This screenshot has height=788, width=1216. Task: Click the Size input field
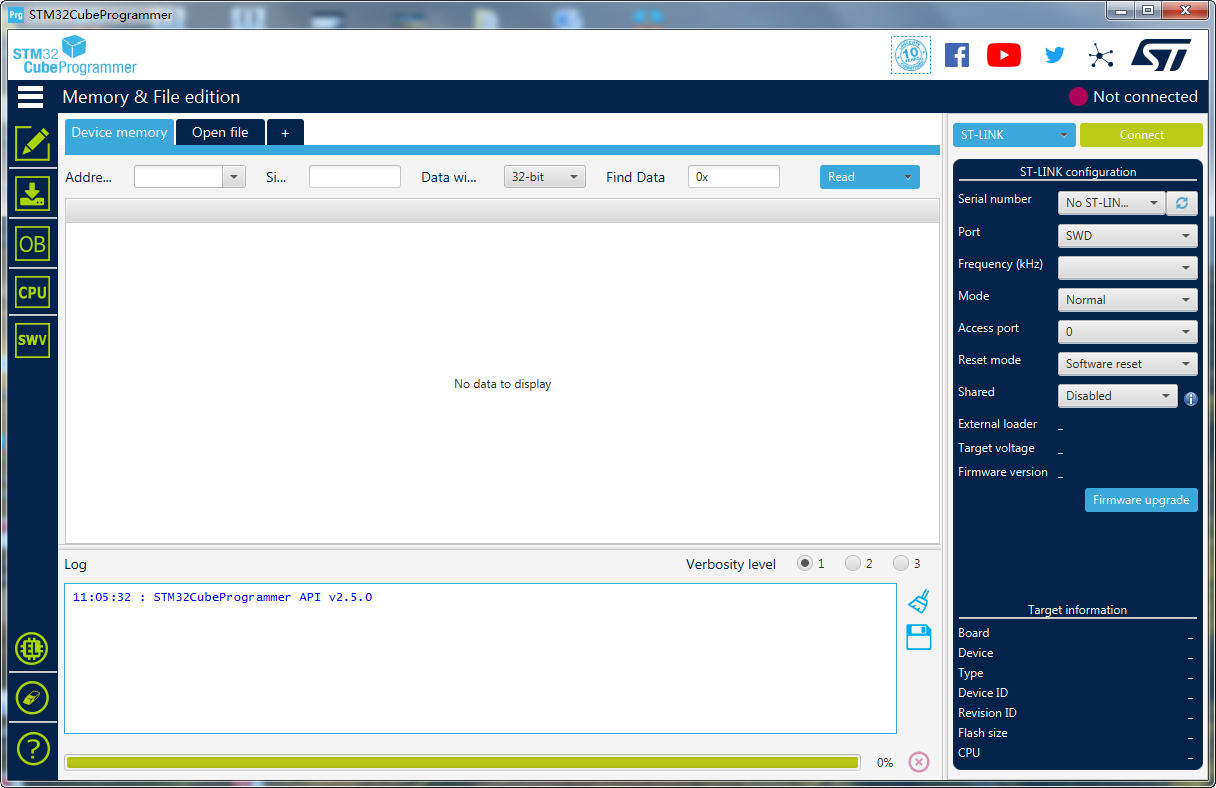pyautogui.click(x=355, y=177)
